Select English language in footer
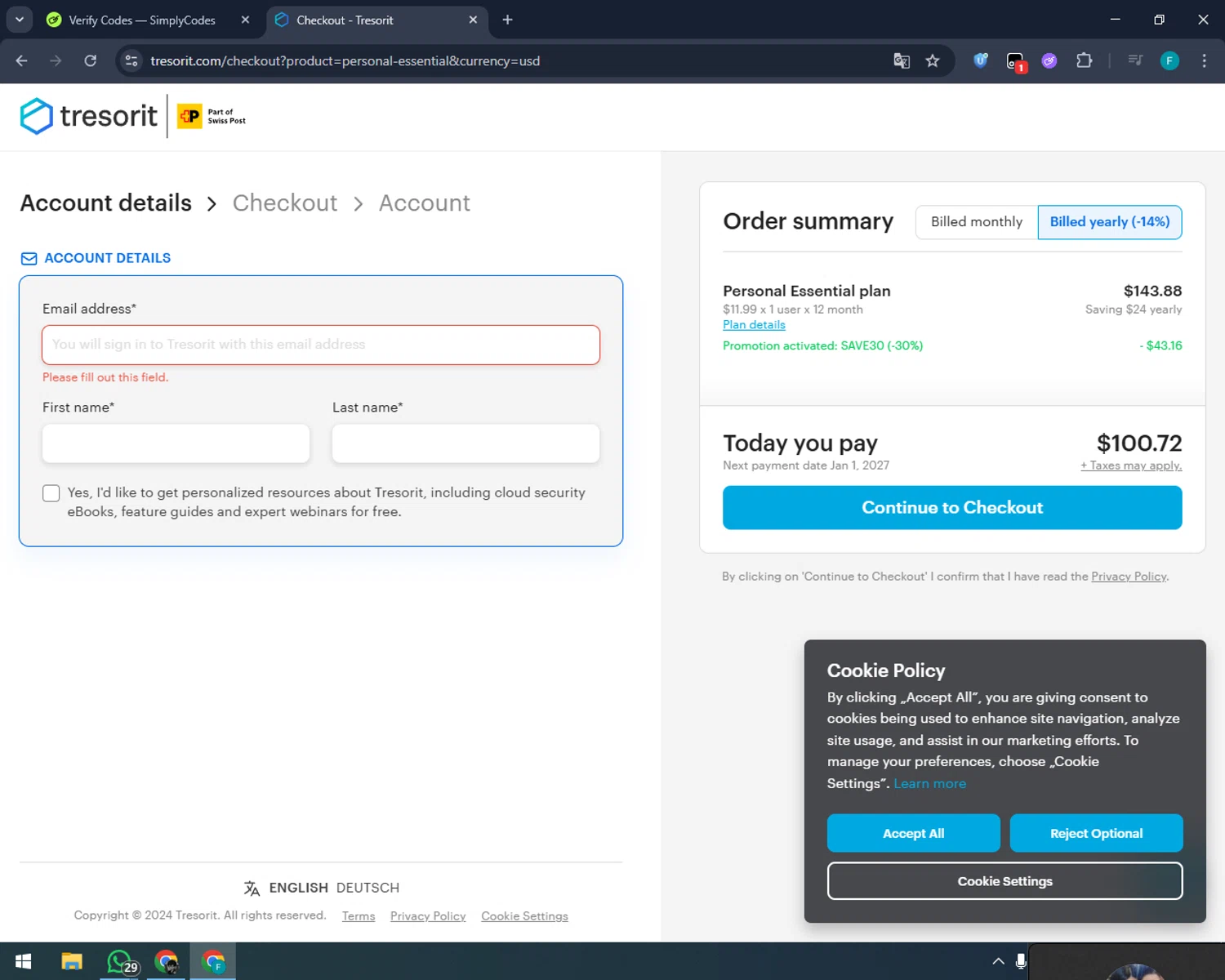Image resolution: width=1225 pixels, height=980 pixels. click(299, 888)
